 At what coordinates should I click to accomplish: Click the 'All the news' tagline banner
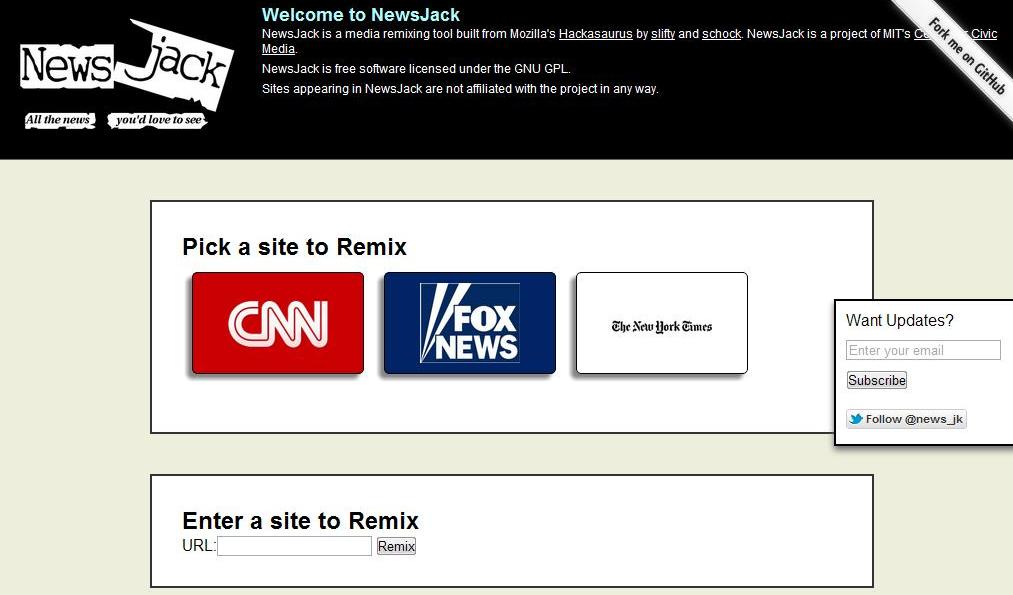[x=59, y=120]
